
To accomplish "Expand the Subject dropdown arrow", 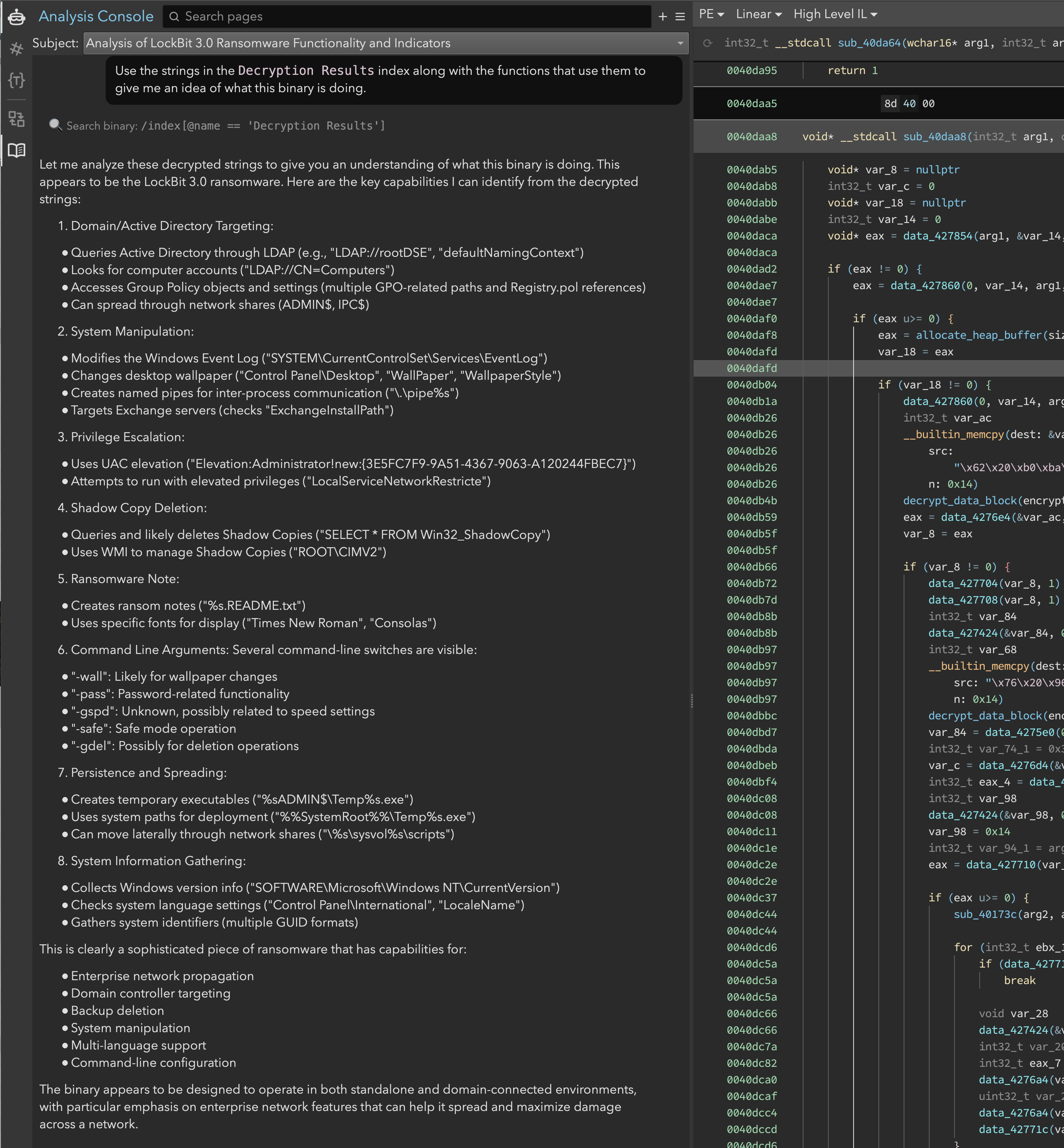I will (x=680, y=43).
